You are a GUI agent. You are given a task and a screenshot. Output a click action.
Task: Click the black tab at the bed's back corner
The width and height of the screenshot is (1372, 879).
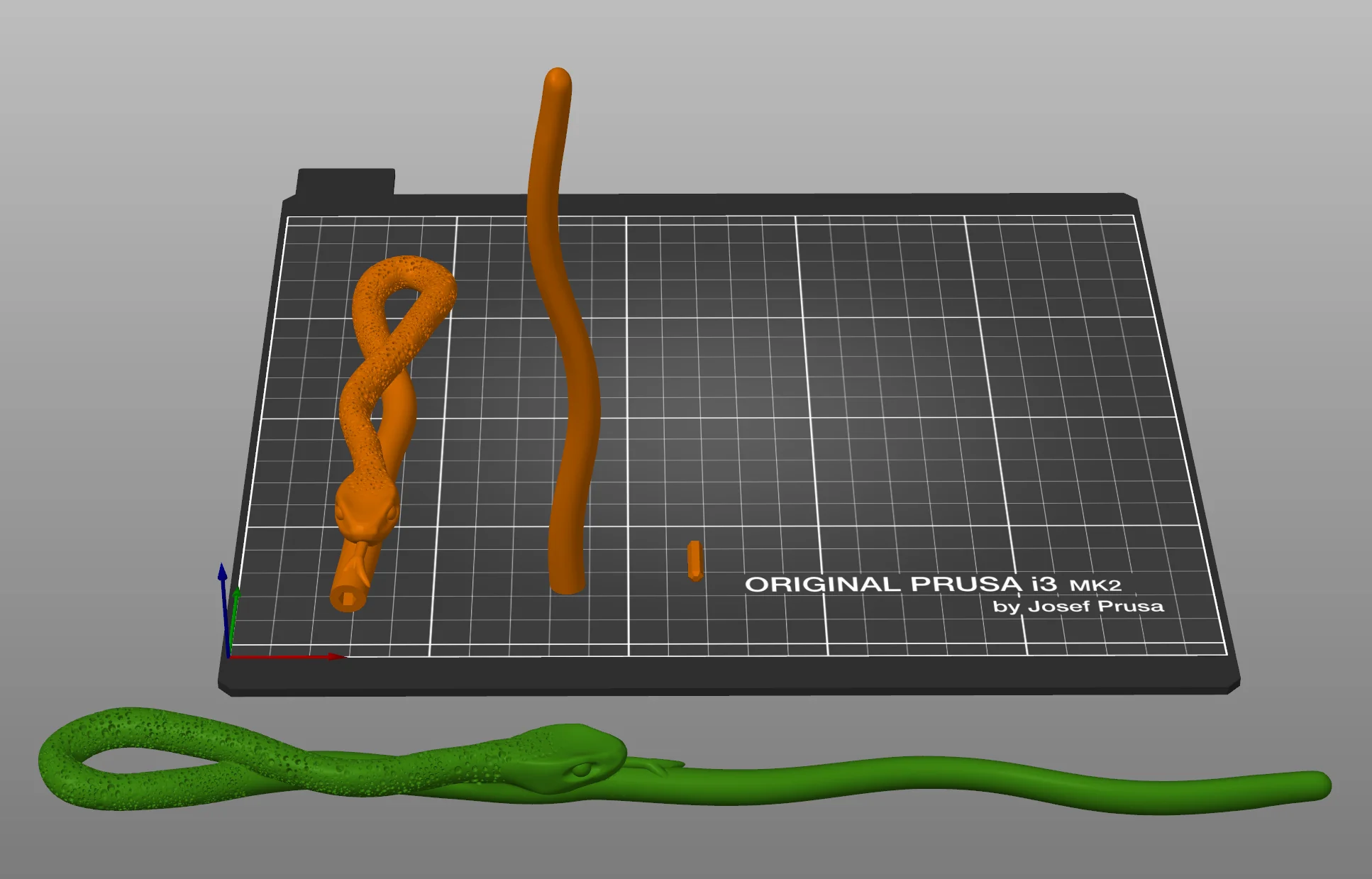(345, 182)
